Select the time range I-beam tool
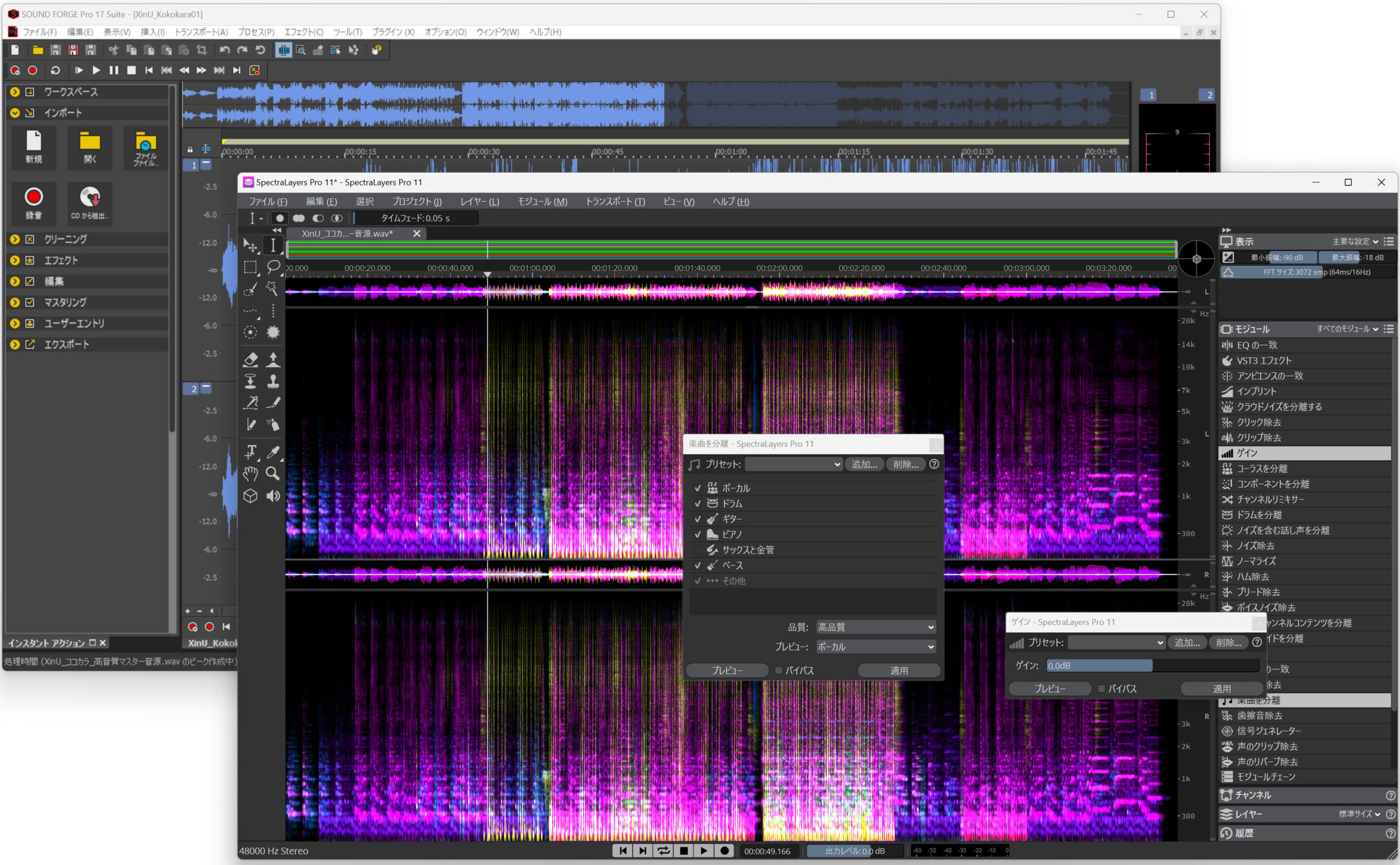The height and width of the screenshot is (865, 1400). (x=273, y=246)
